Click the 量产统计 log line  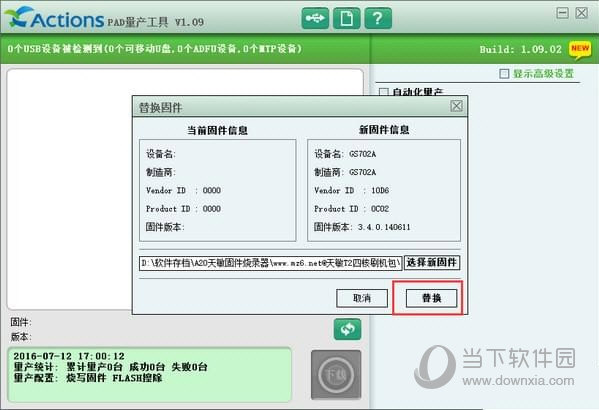click(x=110, y=367)
